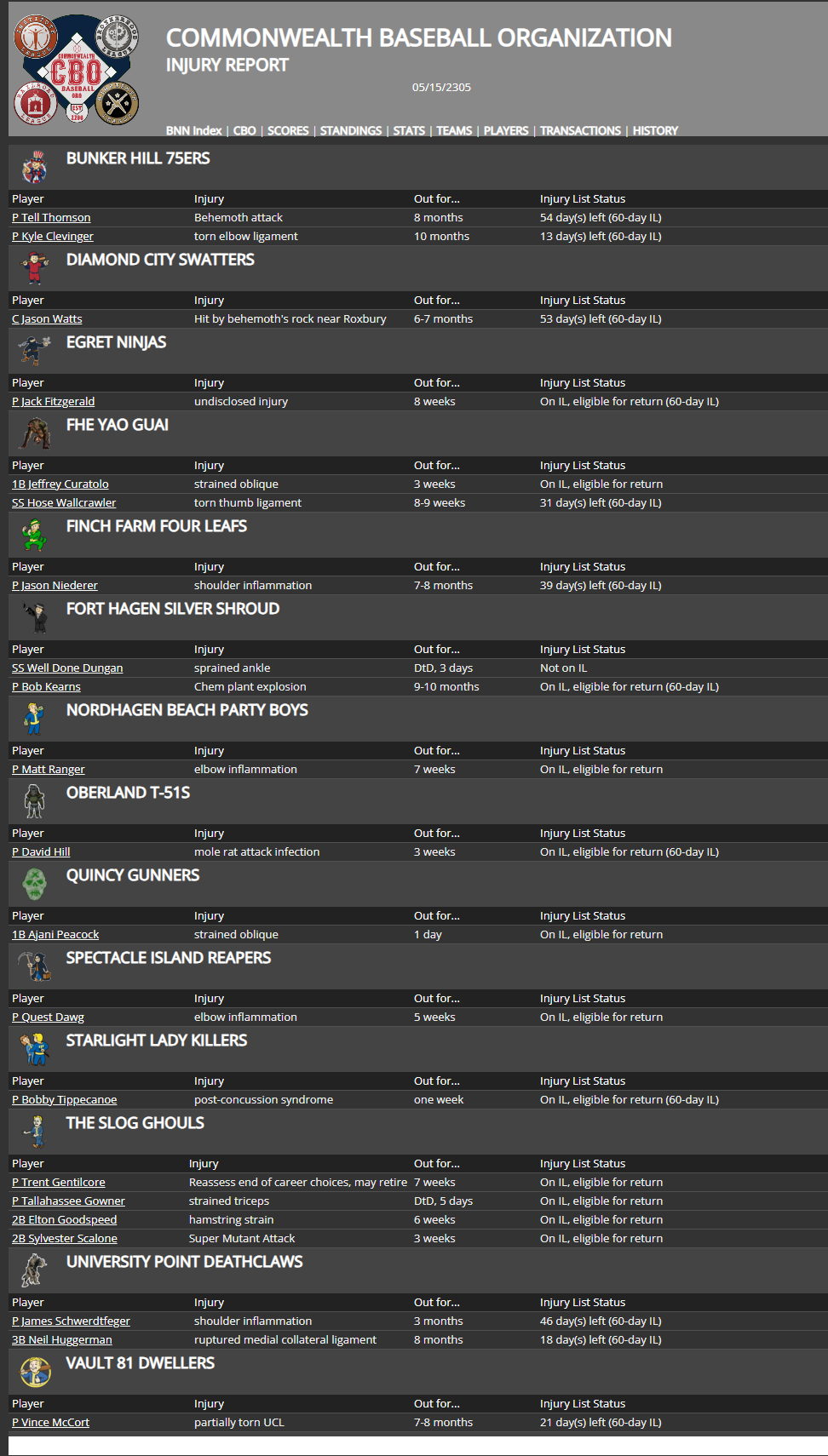
Task: Click the Vault 81 Dwellers logo
Action: [x=35, y=1372]
